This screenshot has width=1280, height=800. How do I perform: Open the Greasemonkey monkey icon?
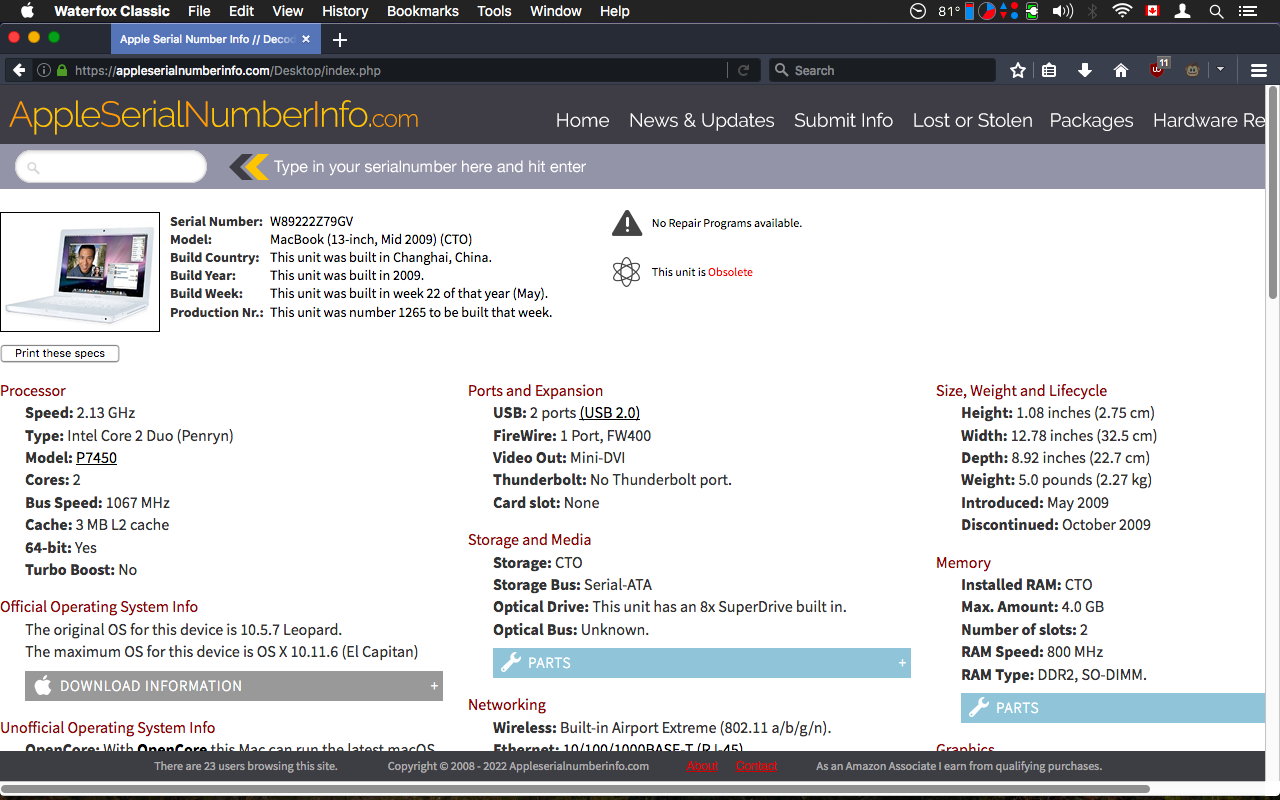click(1192, 70)
